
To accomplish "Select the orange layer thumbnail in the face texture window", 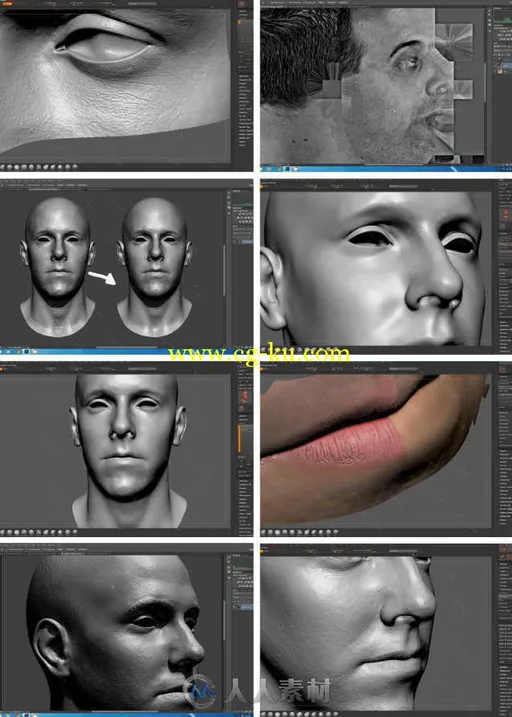I will tap(500, 71).
